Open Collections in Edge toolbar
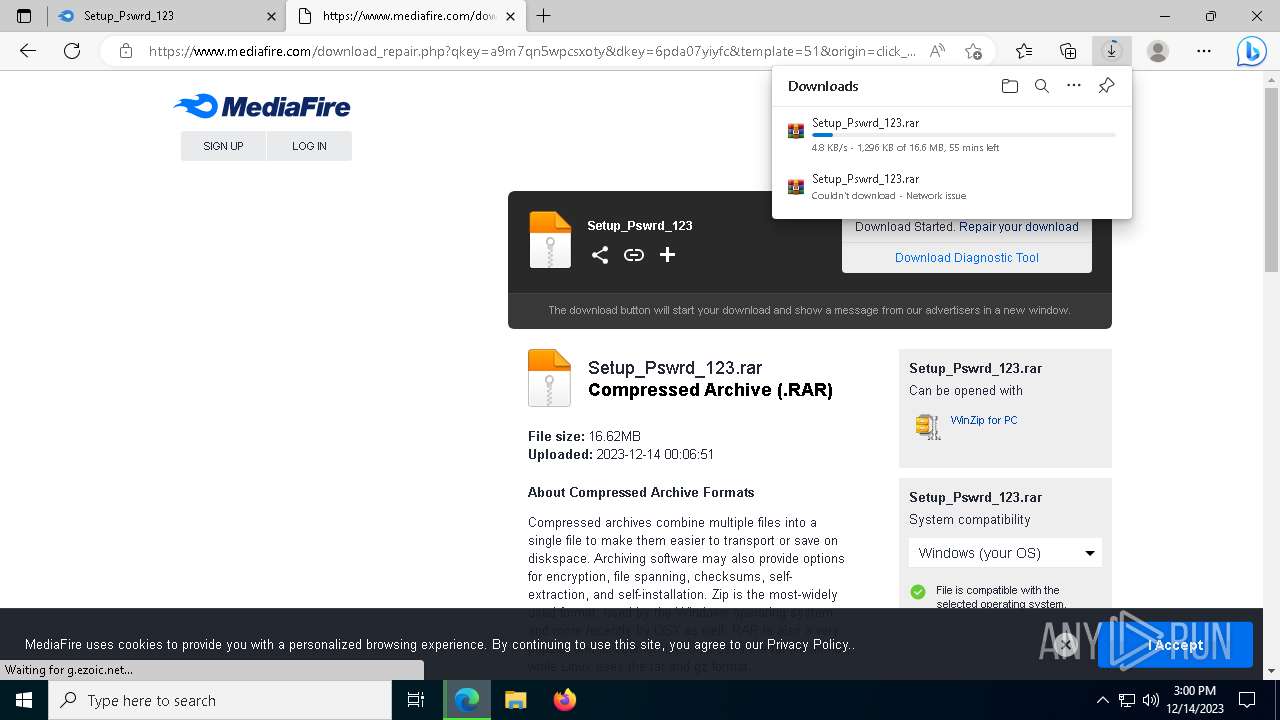 coord(1068,51)
